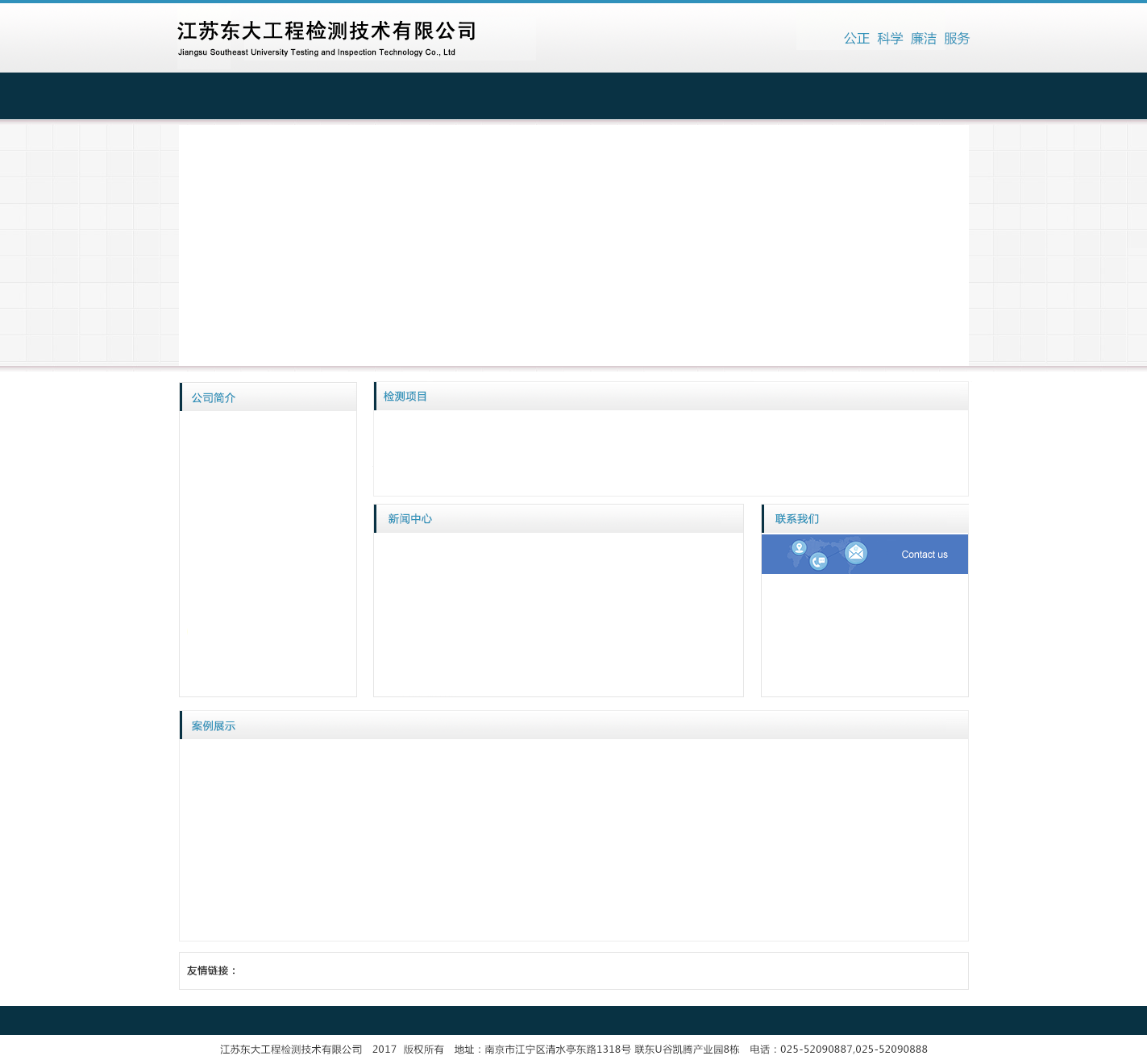Click the slogan '公正 科学 廉洁 服务'

pos(907,39)
